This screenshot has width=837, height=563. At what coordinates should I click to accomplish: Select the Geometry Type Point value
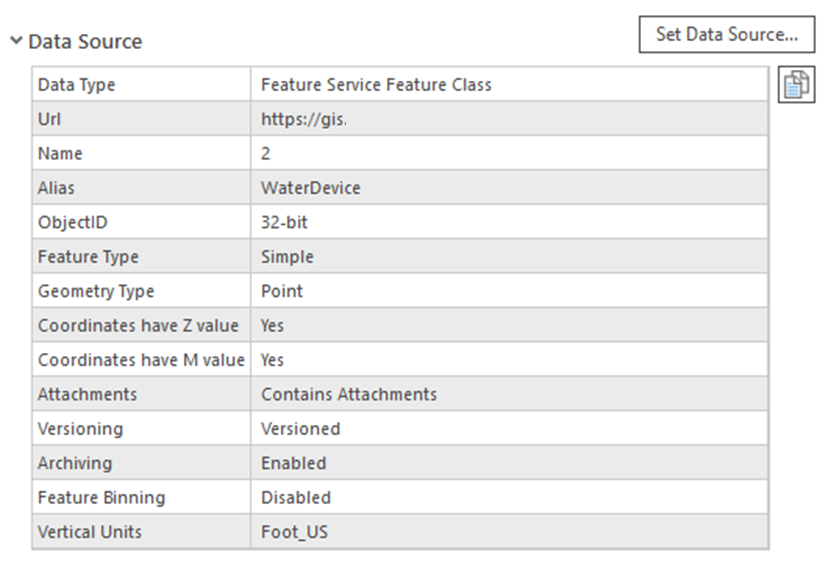tap(282, 291)
